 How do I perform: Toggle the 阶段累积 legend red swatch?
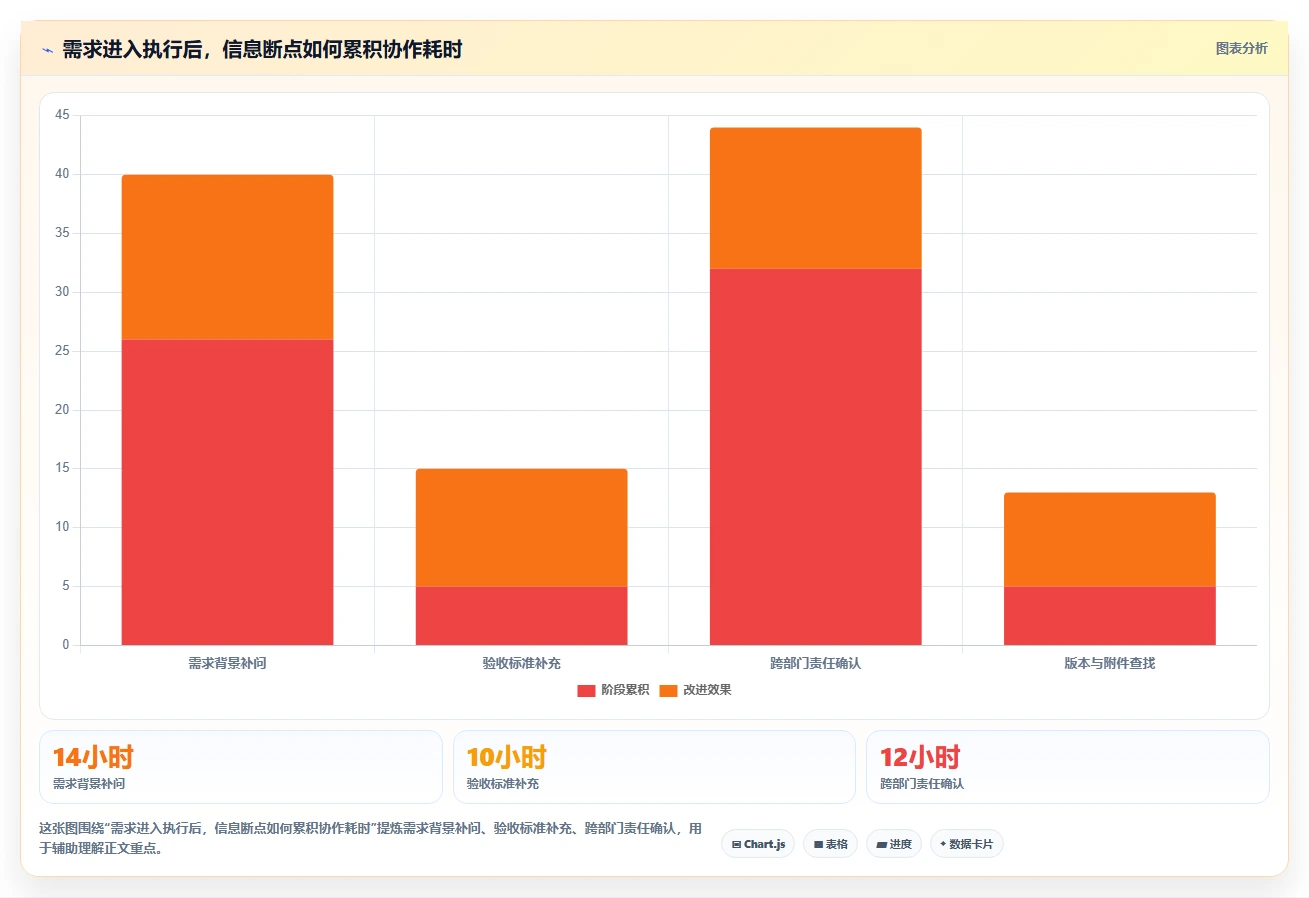[x=586, y=690]
